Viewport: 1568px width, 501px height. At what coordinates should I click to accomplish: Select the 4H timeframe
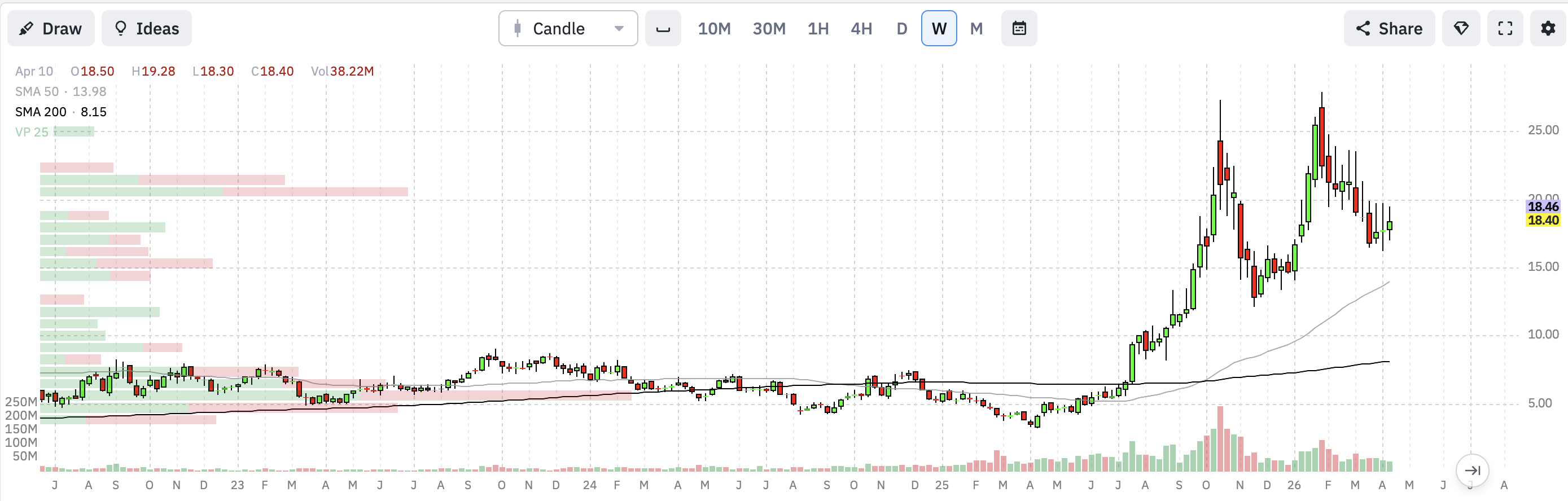861,29
